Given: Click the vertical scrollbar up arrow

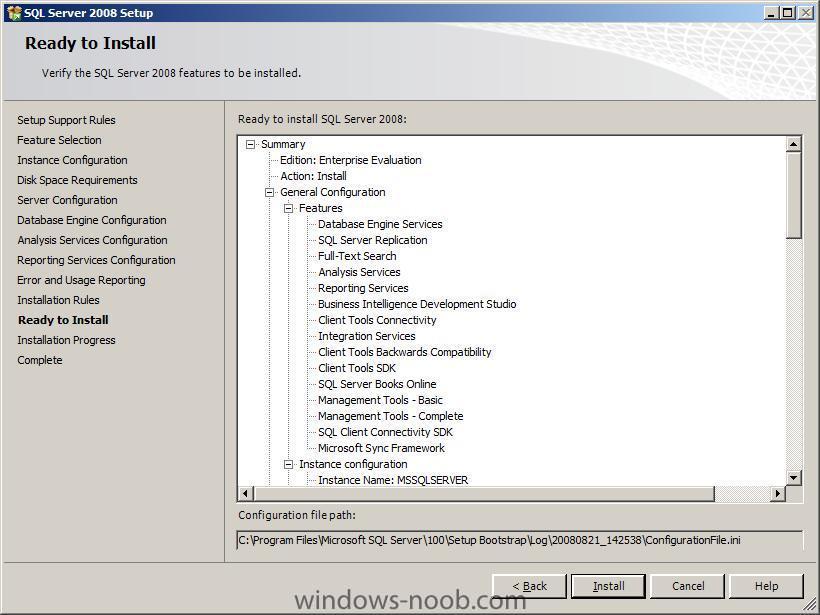Looking at the screenshot, I should click(x=793, y=144).
